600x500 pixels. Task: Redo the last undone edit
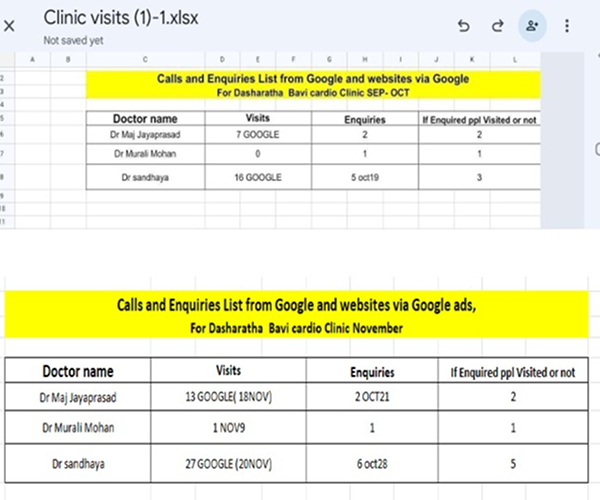pos(497,26)
